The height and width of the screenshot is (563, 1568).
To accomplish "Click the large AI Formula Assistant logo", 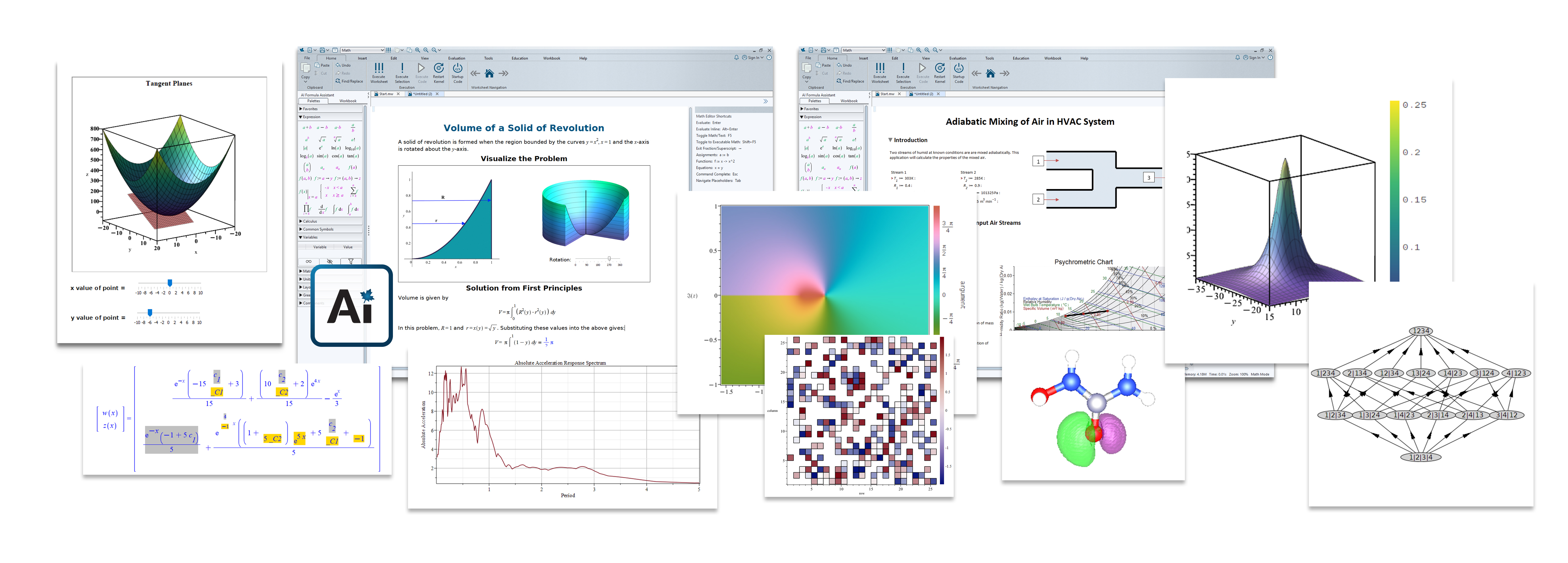I will 351,306.
